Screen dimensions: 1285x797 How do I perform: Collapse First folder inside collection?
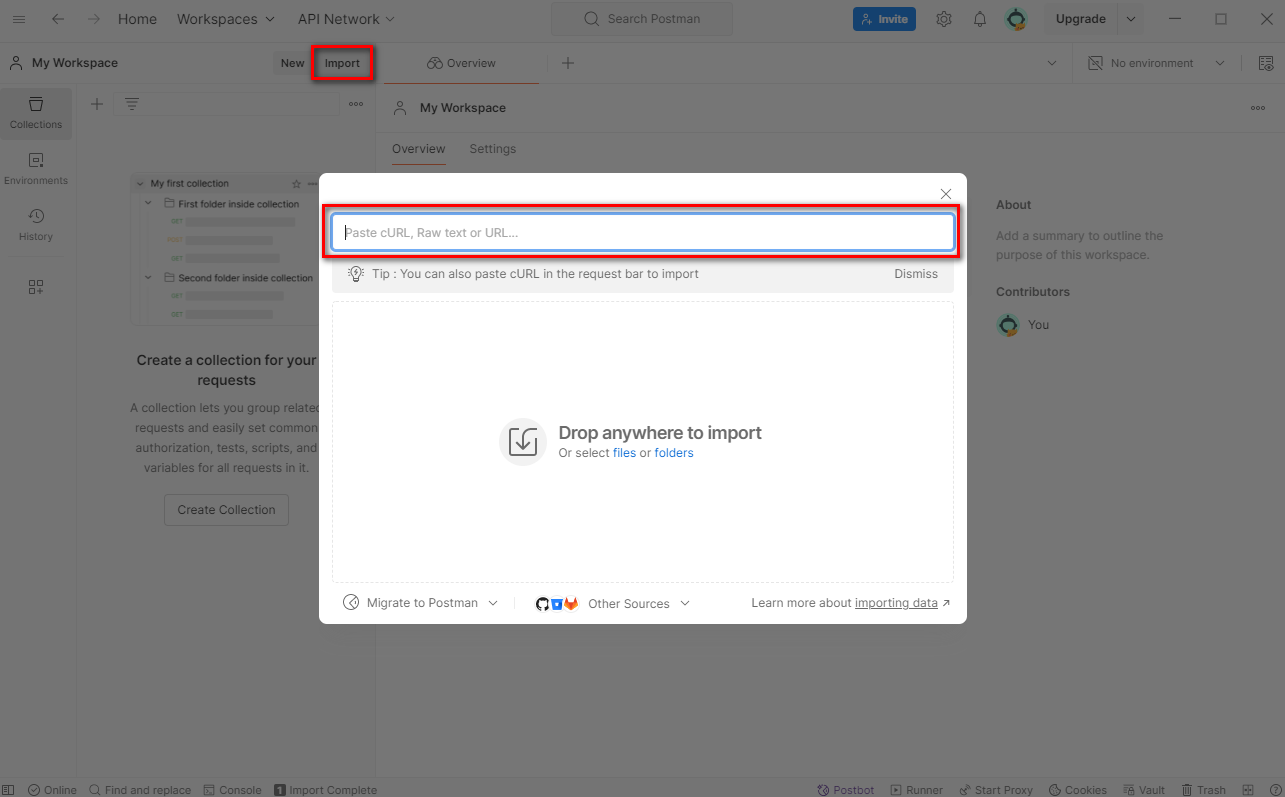coord(149,203)
